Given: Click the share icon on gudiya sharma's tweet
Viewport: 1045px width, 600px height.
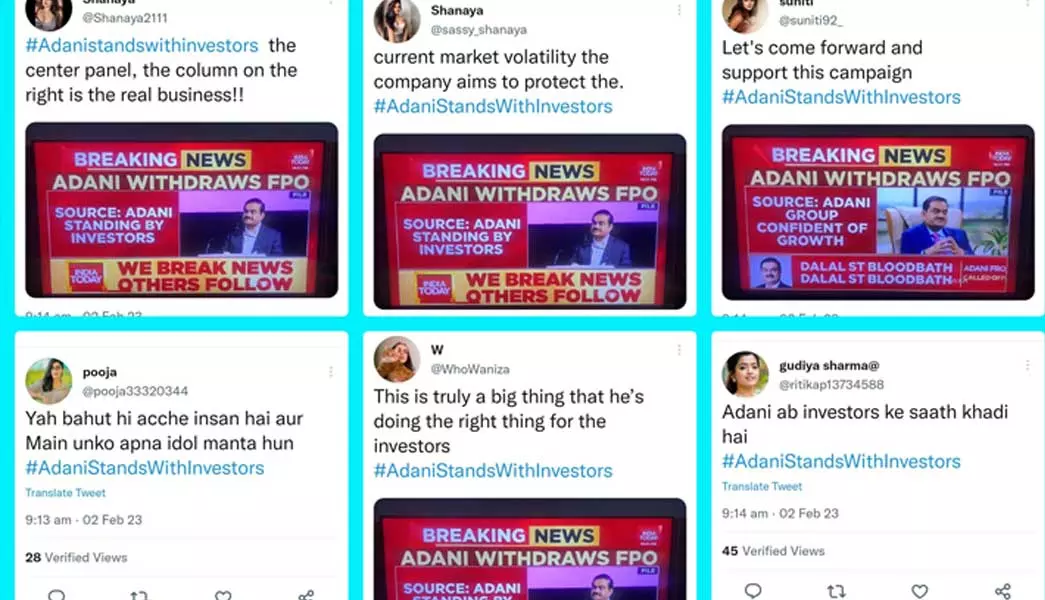Looking at the screenshot, I should pos(1003,591).
